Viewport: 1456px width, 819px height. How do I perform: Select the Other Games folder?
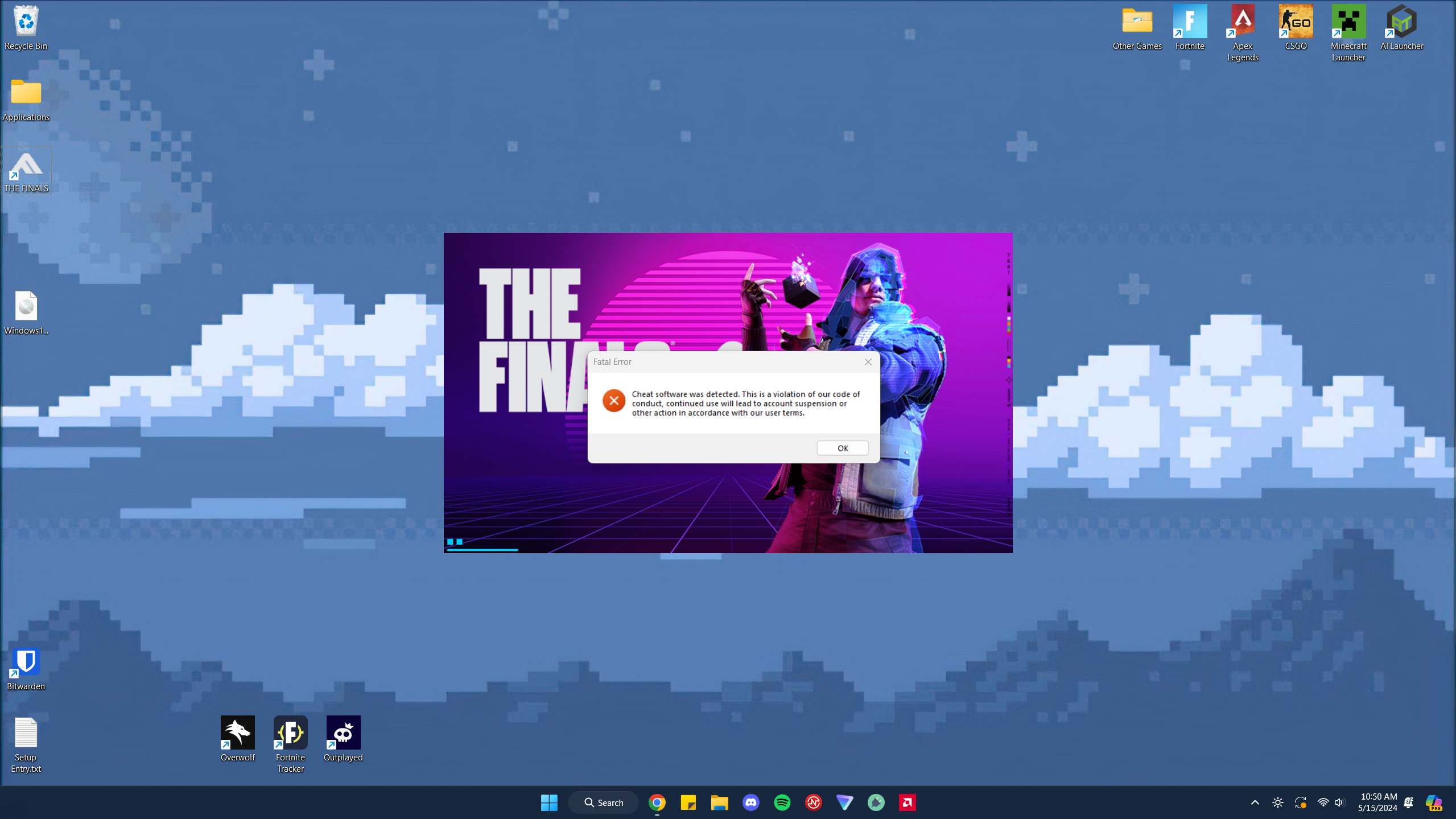click(x=1137, y=28)
